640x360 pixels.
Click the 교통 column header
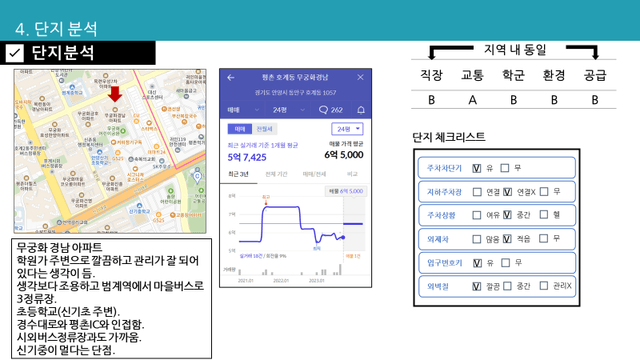pyautogui.click(x=472, y=75)
